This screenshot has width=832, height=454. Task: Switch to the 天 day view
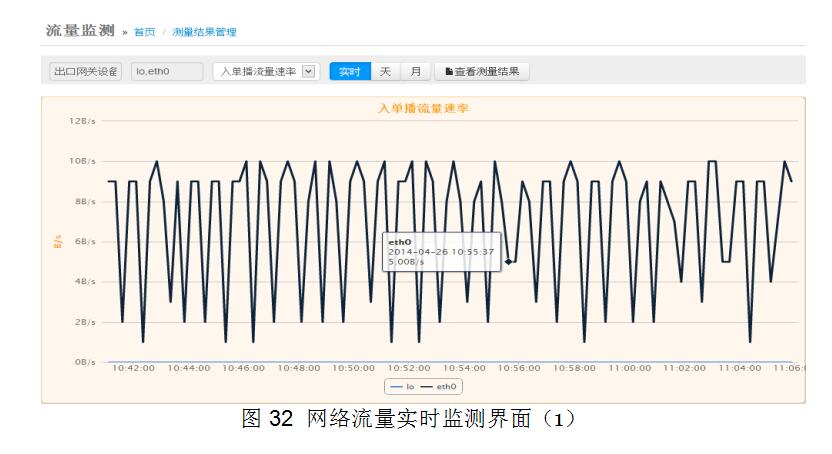385,72
